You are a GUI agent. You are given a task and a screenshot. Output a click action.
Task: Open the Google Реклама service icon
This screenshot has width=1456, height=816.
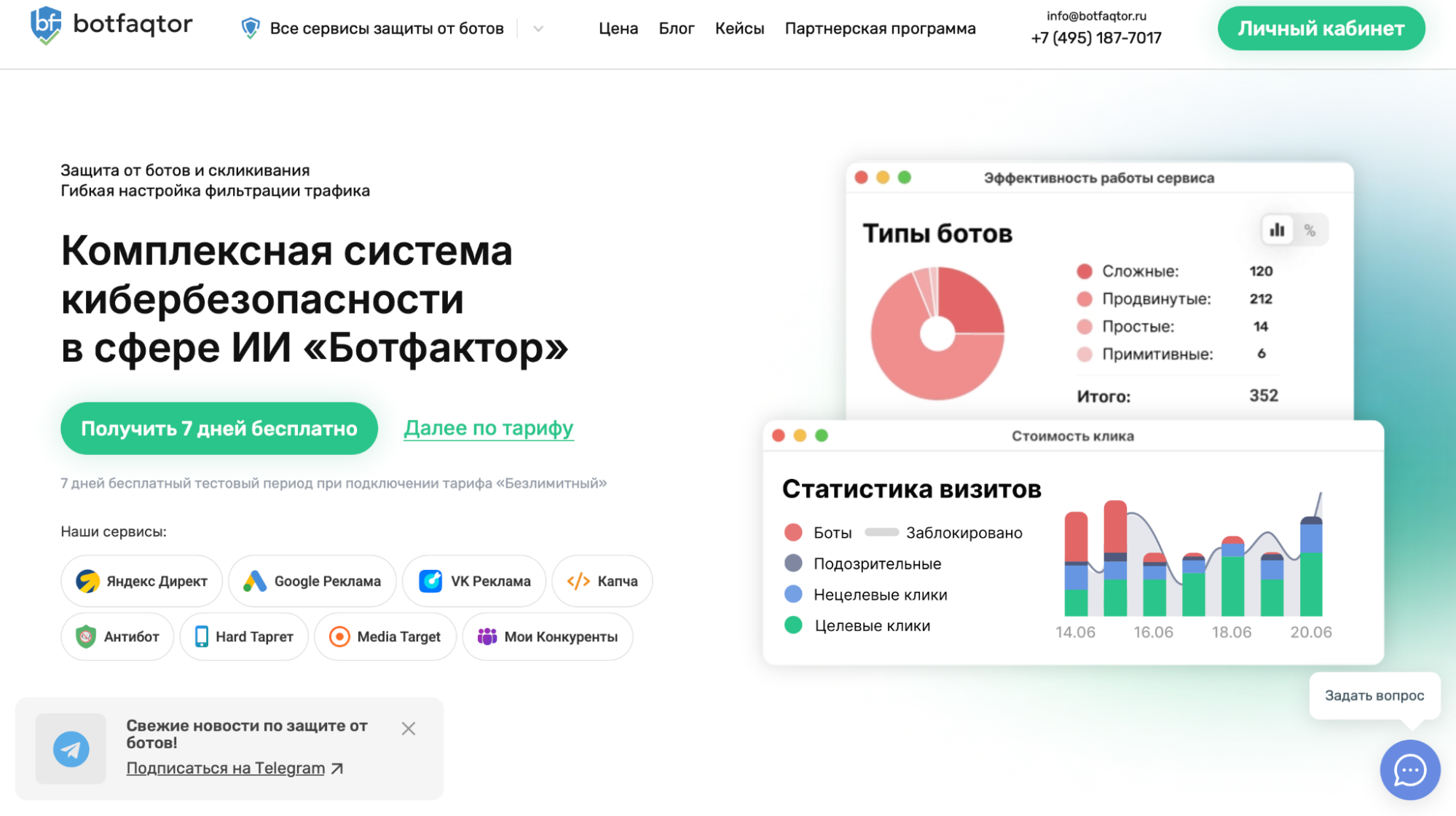pos(255,581)
